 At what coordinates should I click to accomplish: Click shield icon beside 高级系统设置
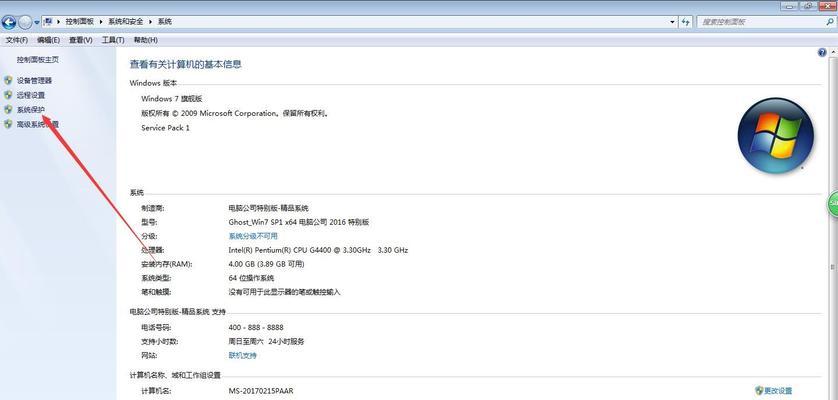pos(8,124)
